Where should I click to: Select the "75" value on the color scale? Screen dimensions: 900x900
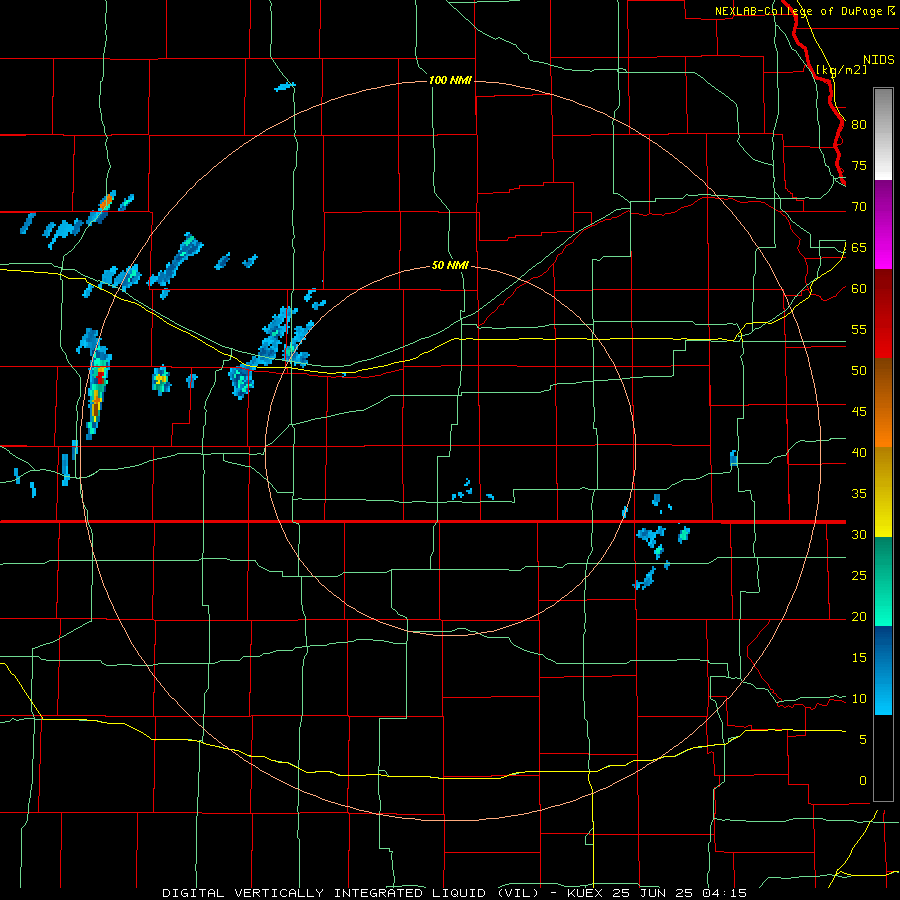859,166
